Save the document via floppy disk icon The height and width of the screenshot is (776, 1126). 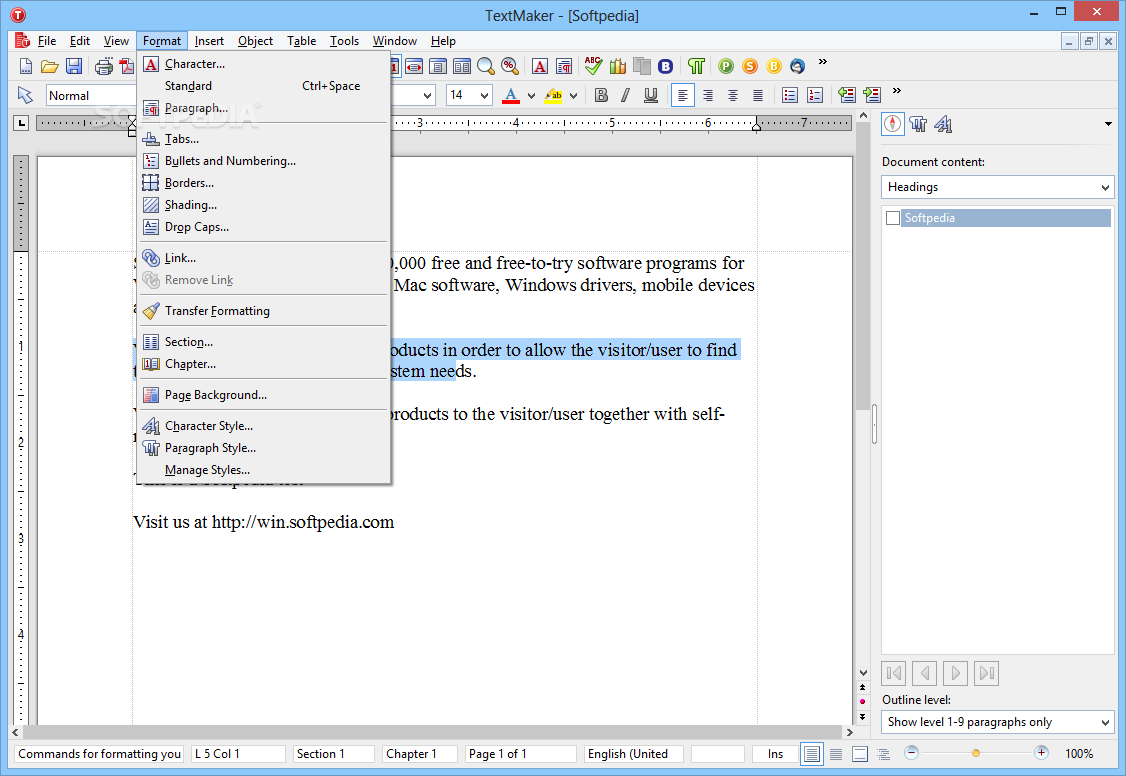tap(74, 67)
